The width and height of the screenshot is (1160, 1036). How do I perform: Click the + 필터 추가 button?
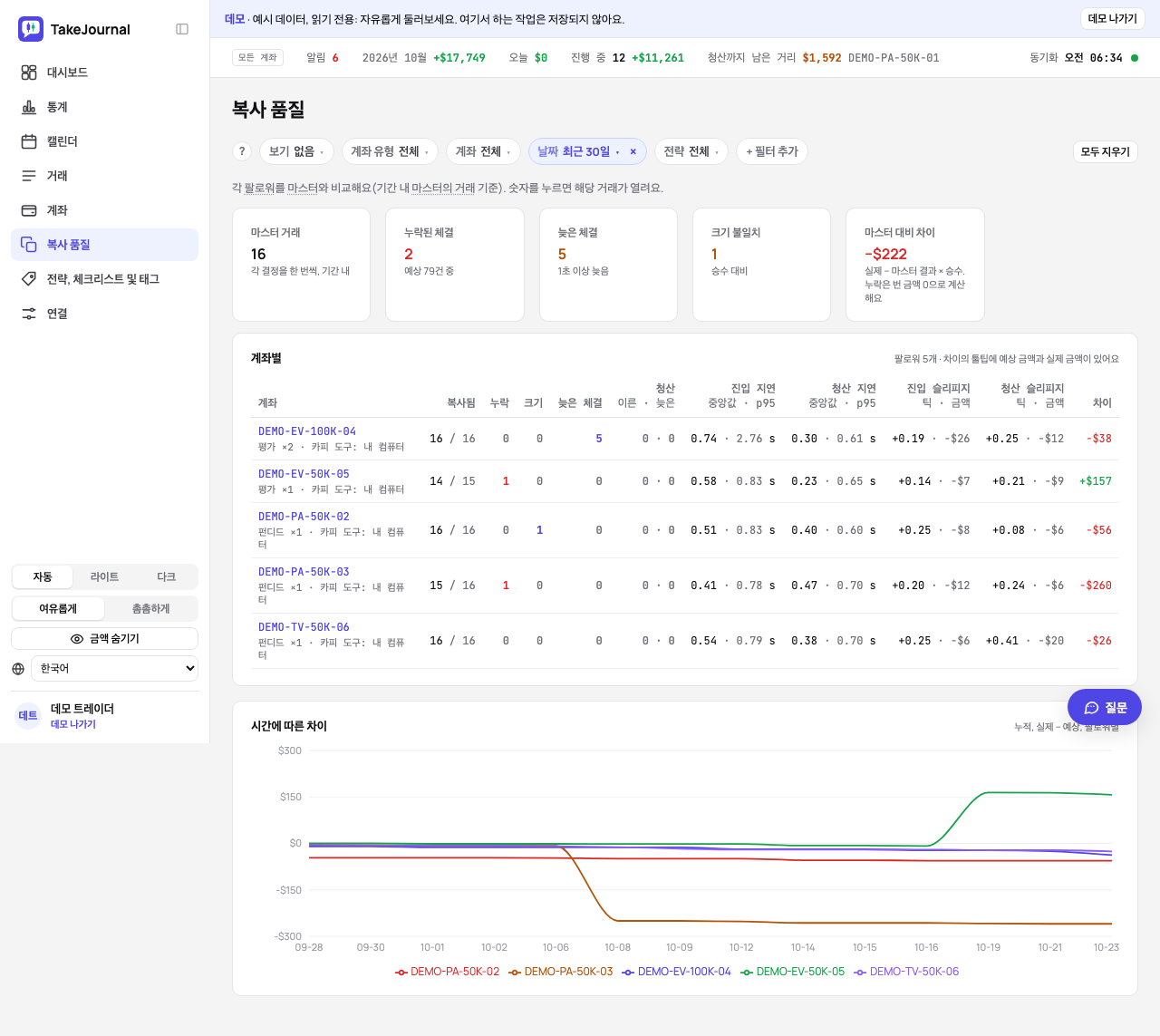coord(772,151)
